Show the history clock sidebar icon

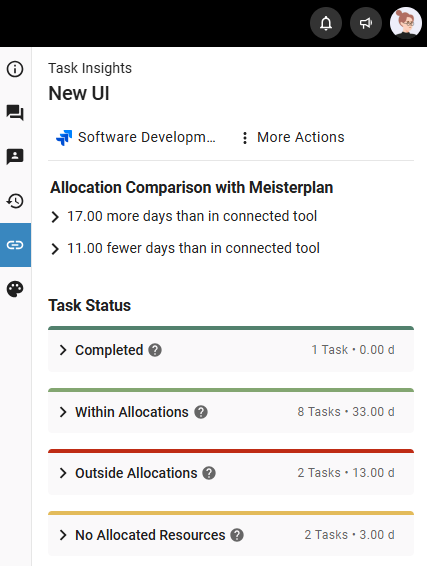(15, 201)
